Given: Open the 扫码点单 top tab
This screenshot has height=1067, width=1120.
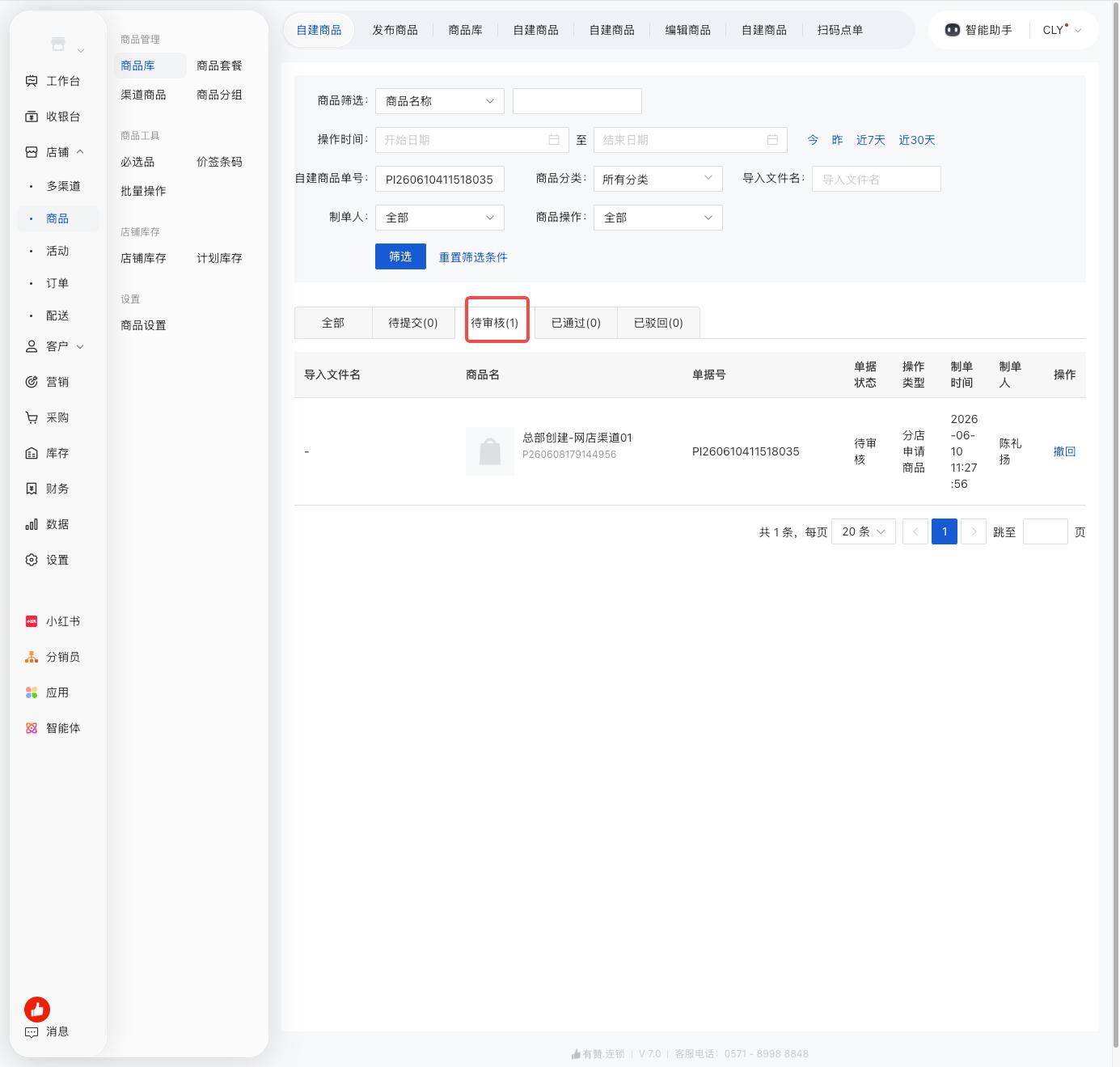Looking at the screenshot, I should click(x=840, y=30).
